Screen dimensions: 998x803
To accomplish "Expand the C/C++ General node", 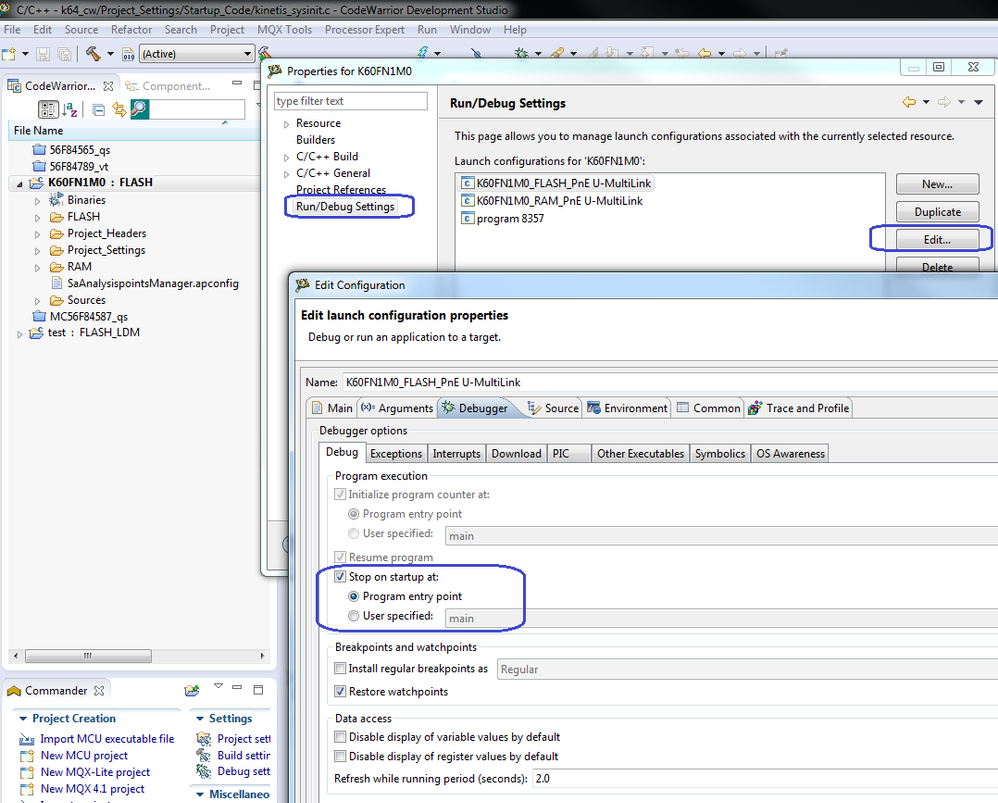I will (x=286, y=174).
